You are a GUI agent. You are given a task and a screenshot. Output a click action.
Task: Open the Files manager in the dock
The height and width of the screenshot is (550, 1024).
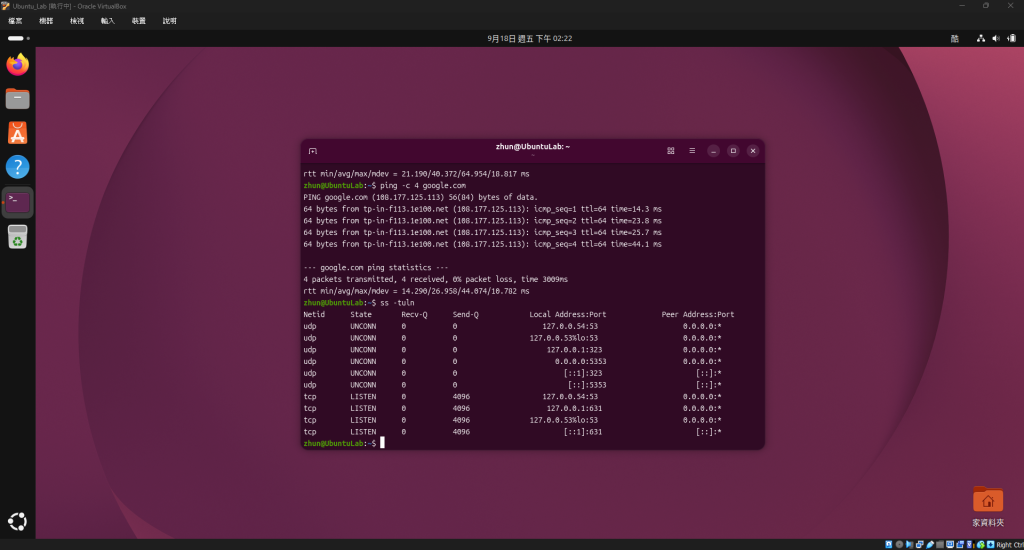tap(18, 99)
